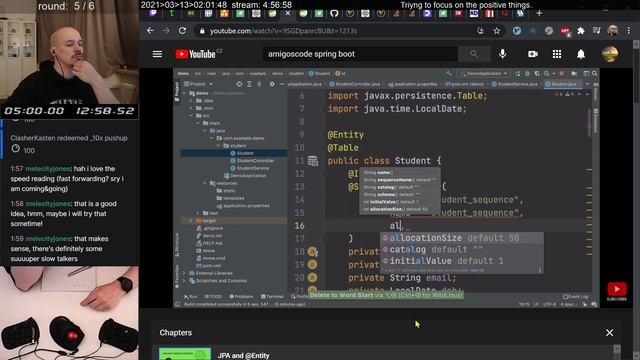The width and height of the screenshot is (640, 360).
Task: Click the gutter icon beside line 18
Action: pos(313,252)
